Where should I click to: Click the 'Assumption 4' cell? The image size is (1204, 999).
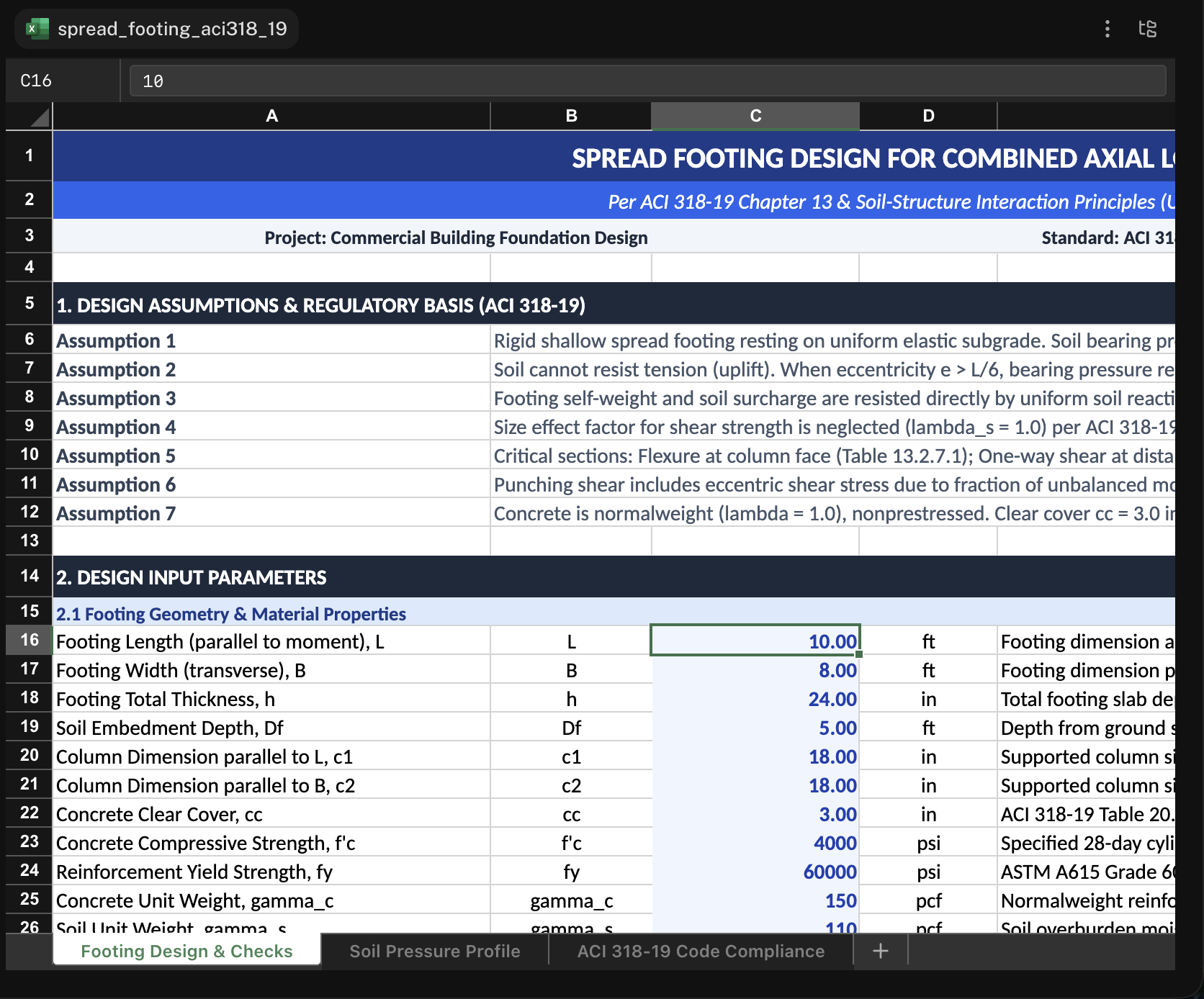[271, 427]
